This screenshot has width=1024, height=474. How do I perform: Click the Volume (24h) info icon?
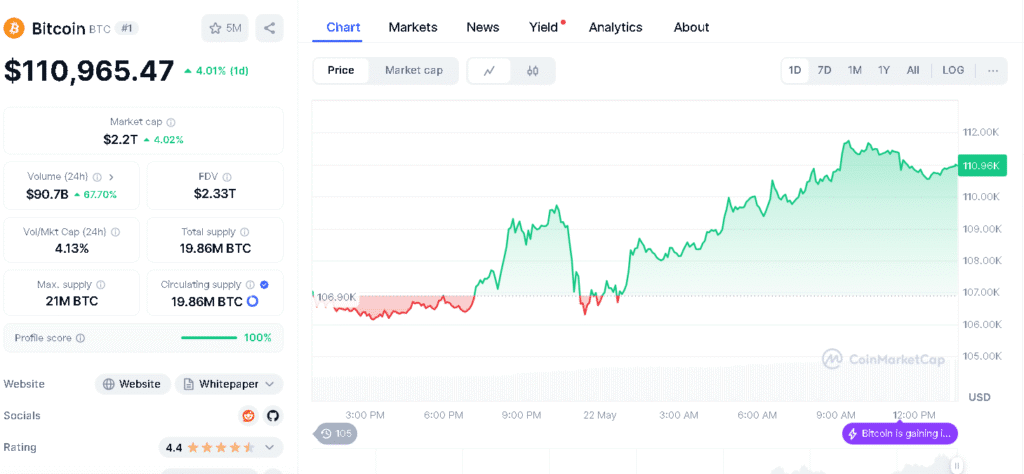pyautogui.click(x=97, y=177)
